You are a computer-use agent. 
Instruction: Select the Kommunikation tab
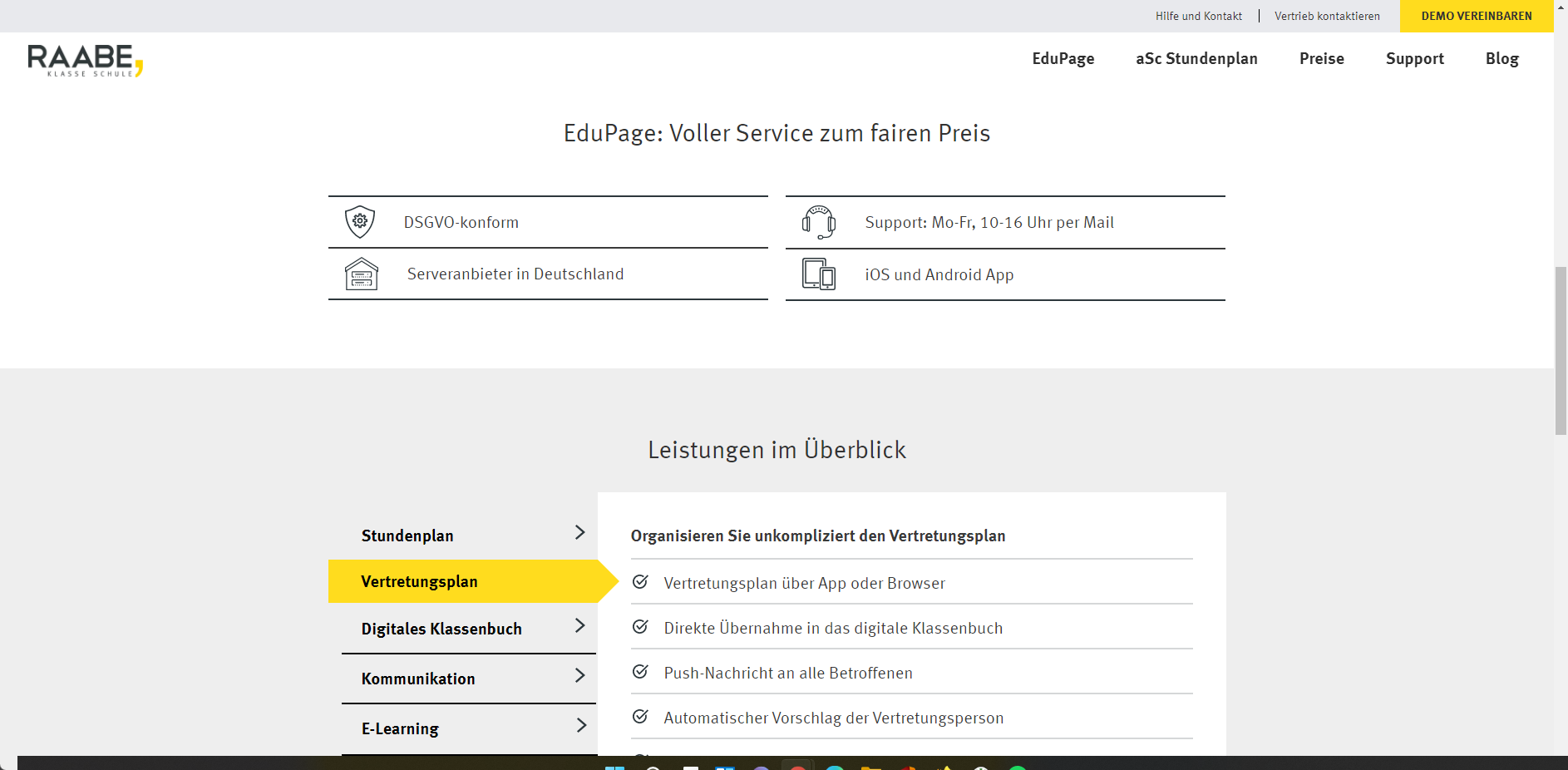click(469, 679)
